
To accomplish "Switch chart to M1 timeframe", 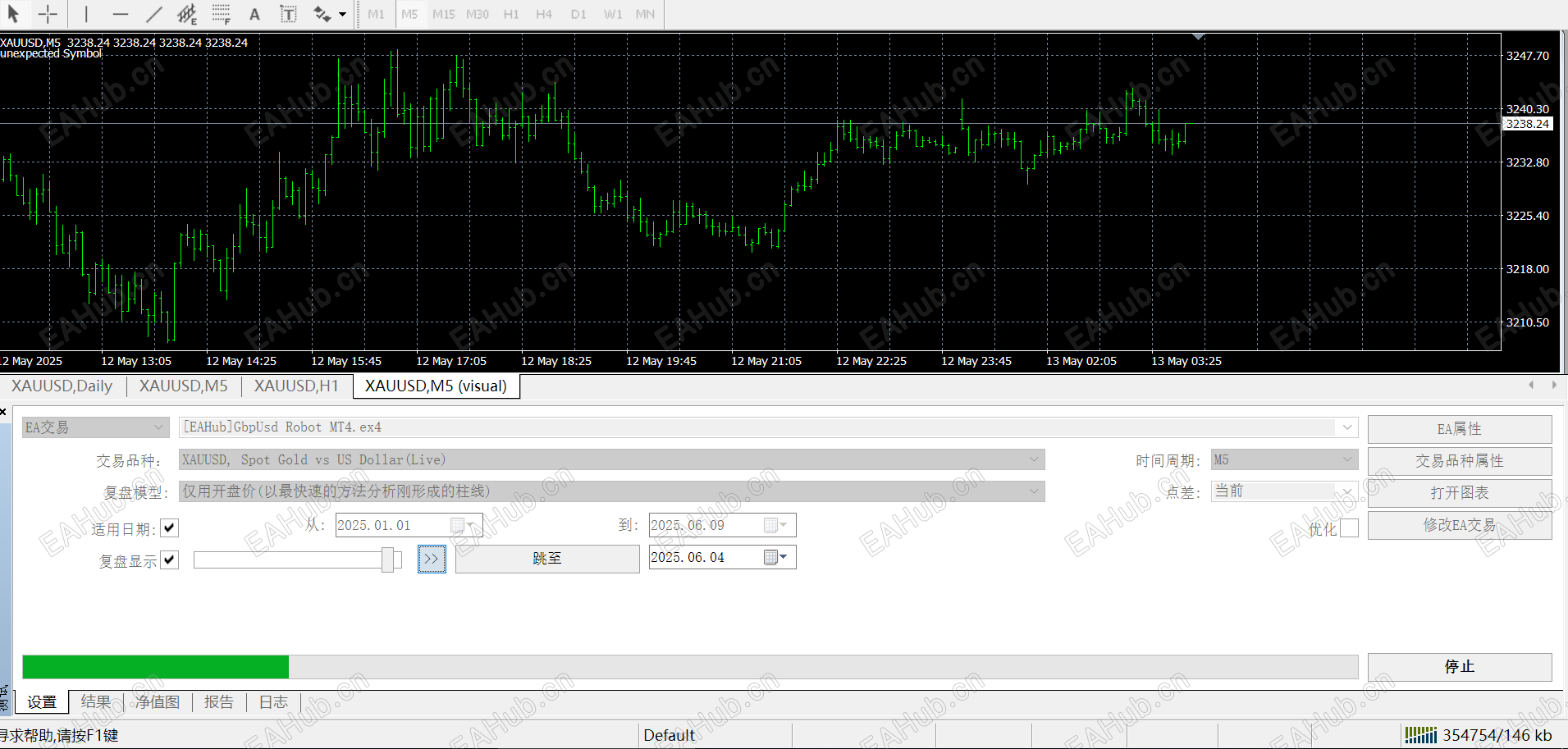I will (x=376, y=14).
